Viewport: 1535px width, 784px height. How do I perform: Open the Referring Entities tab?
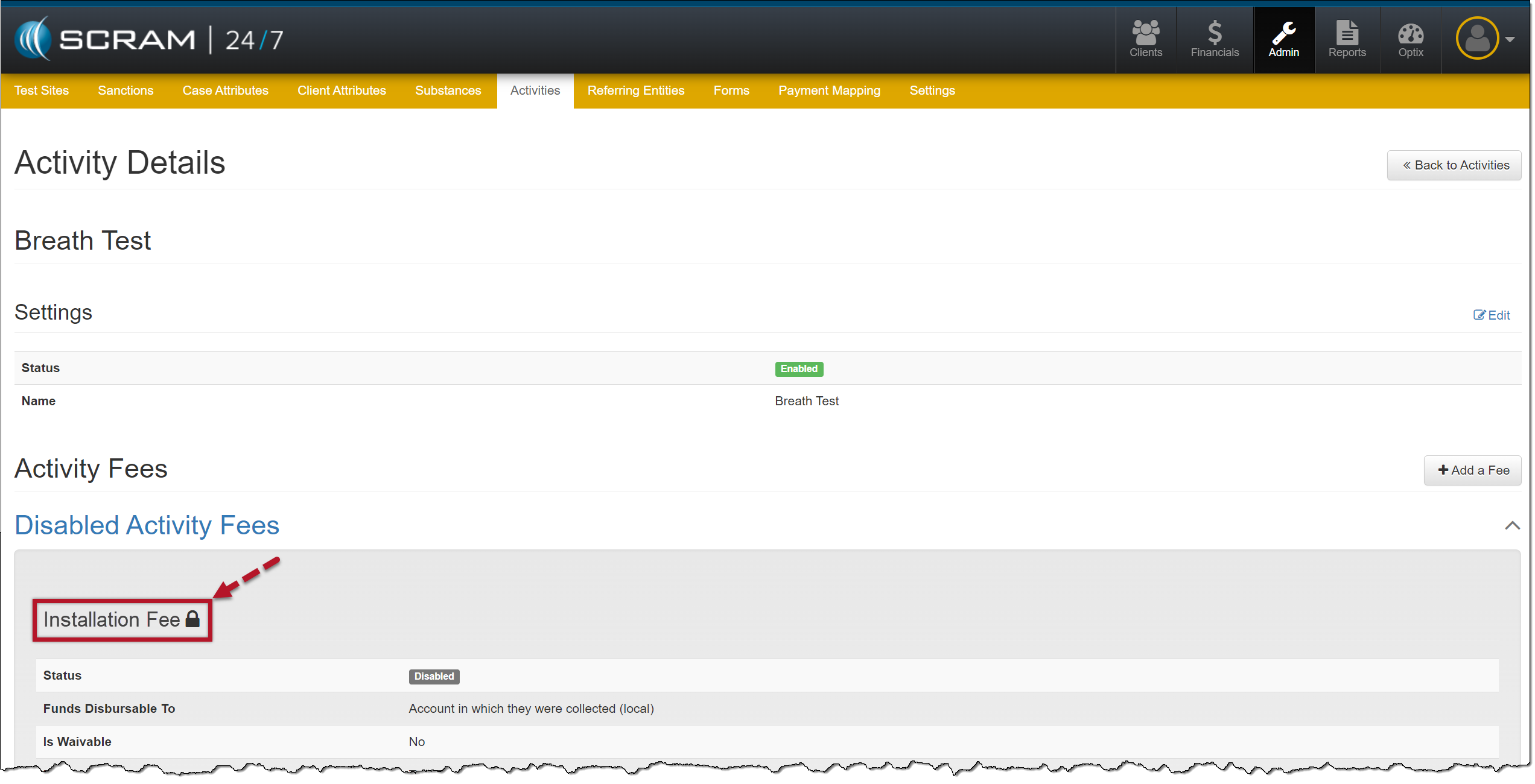(635, 90)
